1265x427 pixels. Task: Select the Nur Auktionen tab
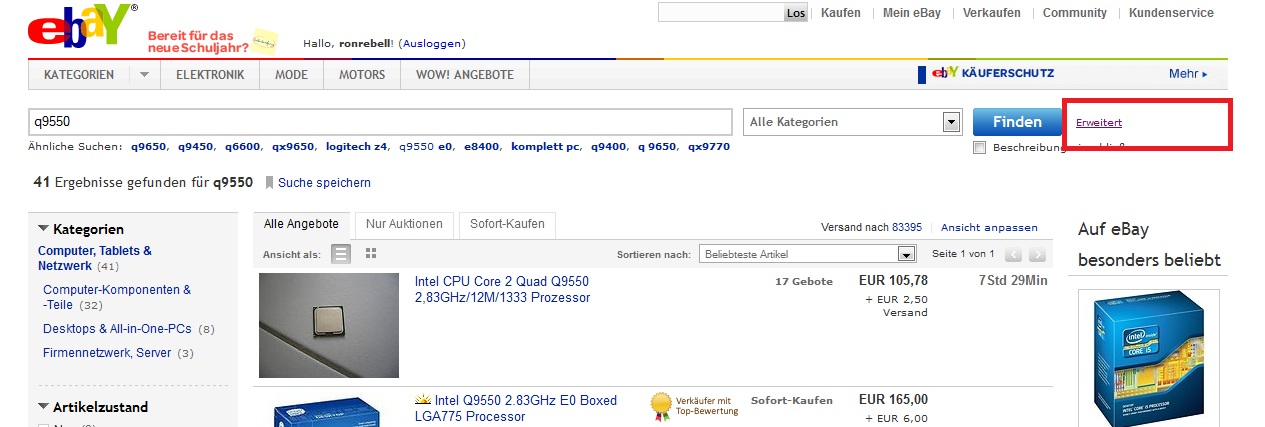coord(404,224)
